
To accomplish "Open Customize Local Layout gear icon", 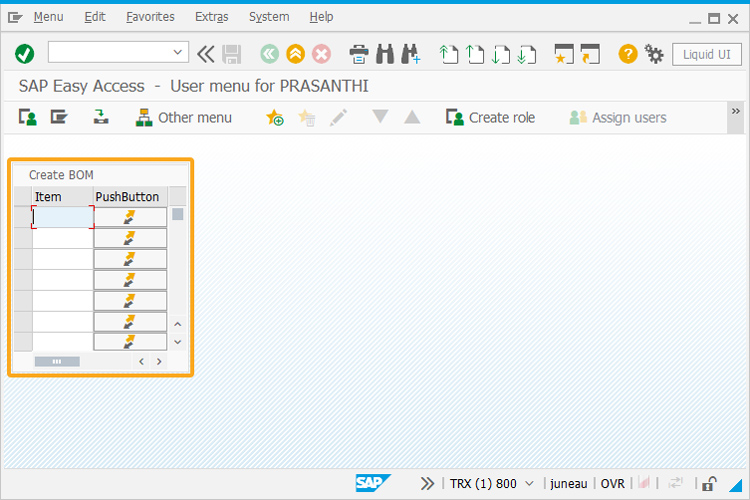I will (x=654, y=54).
